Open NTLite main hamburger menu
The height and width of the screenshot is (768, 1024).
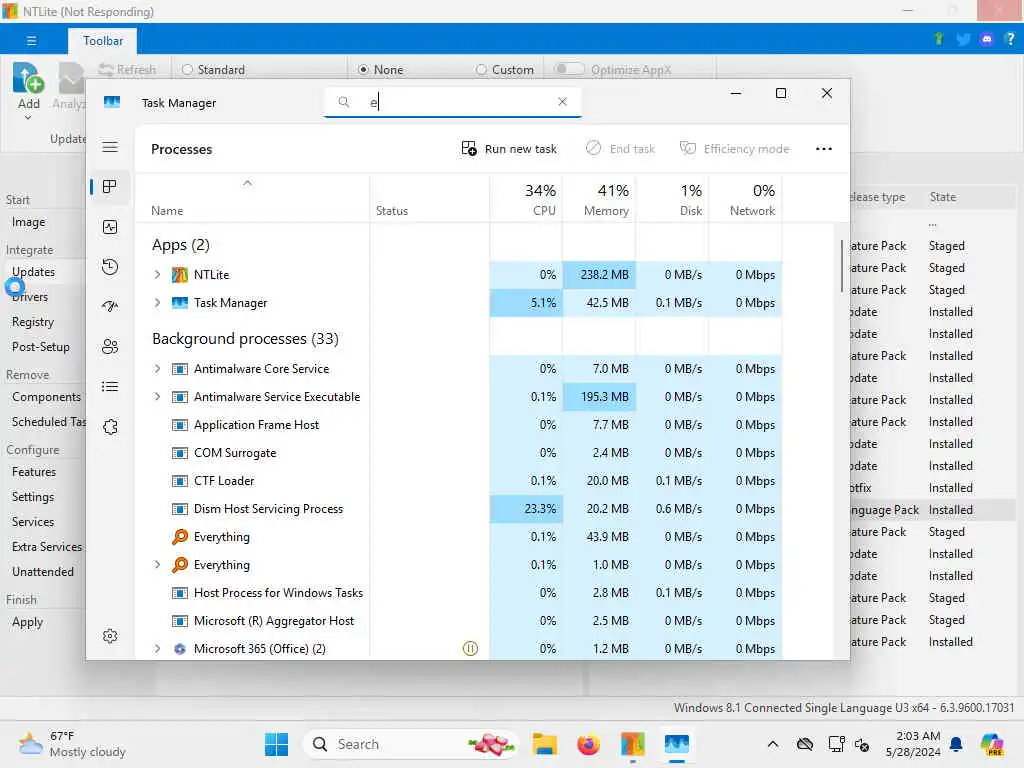[x=31, y=40]
